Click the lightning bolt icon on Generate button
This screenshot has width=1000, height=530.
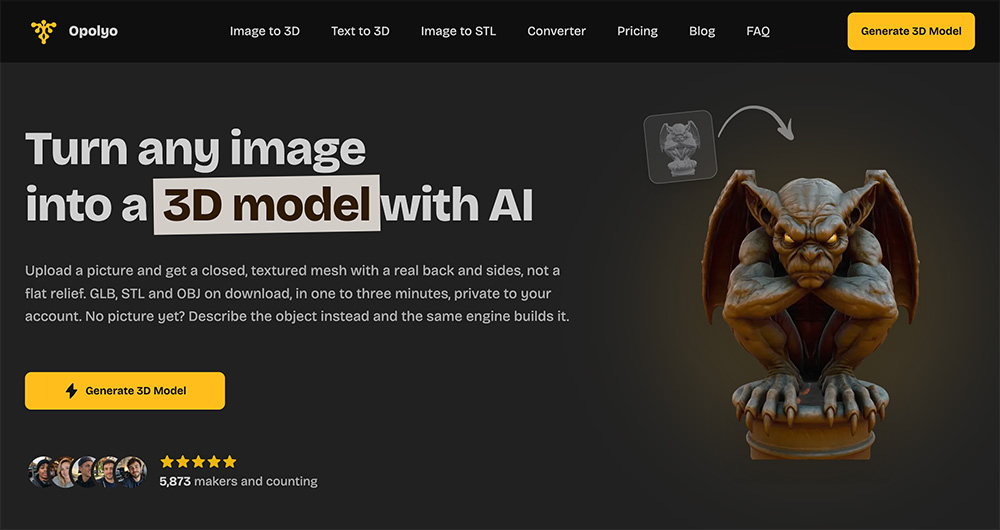(x=71, y=390)
